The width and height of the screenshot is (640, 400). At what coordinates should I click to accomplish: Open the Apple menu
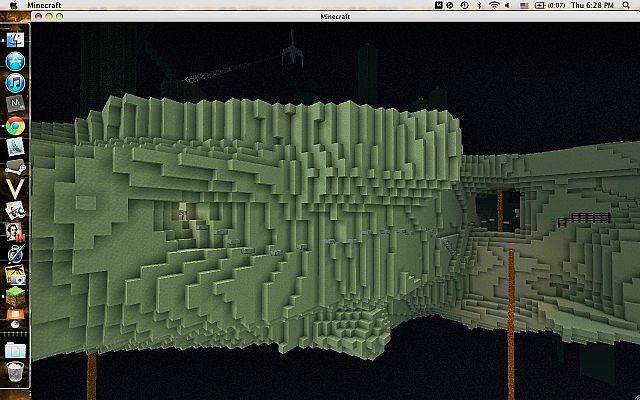click(10, 6)
